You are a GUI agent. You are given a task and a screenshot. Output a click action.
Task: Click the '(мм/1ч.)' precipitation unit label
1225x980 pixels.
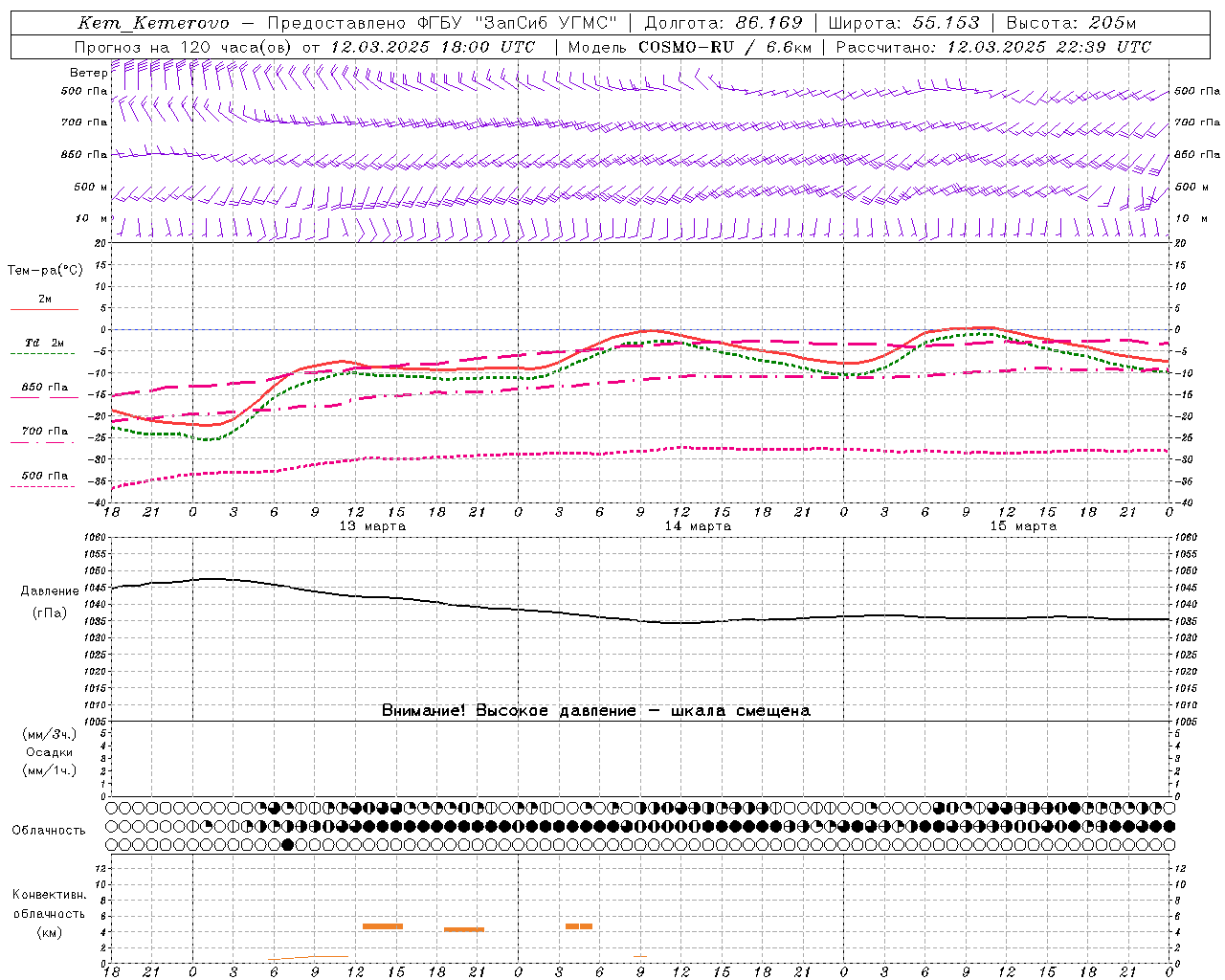coord(50,770)
